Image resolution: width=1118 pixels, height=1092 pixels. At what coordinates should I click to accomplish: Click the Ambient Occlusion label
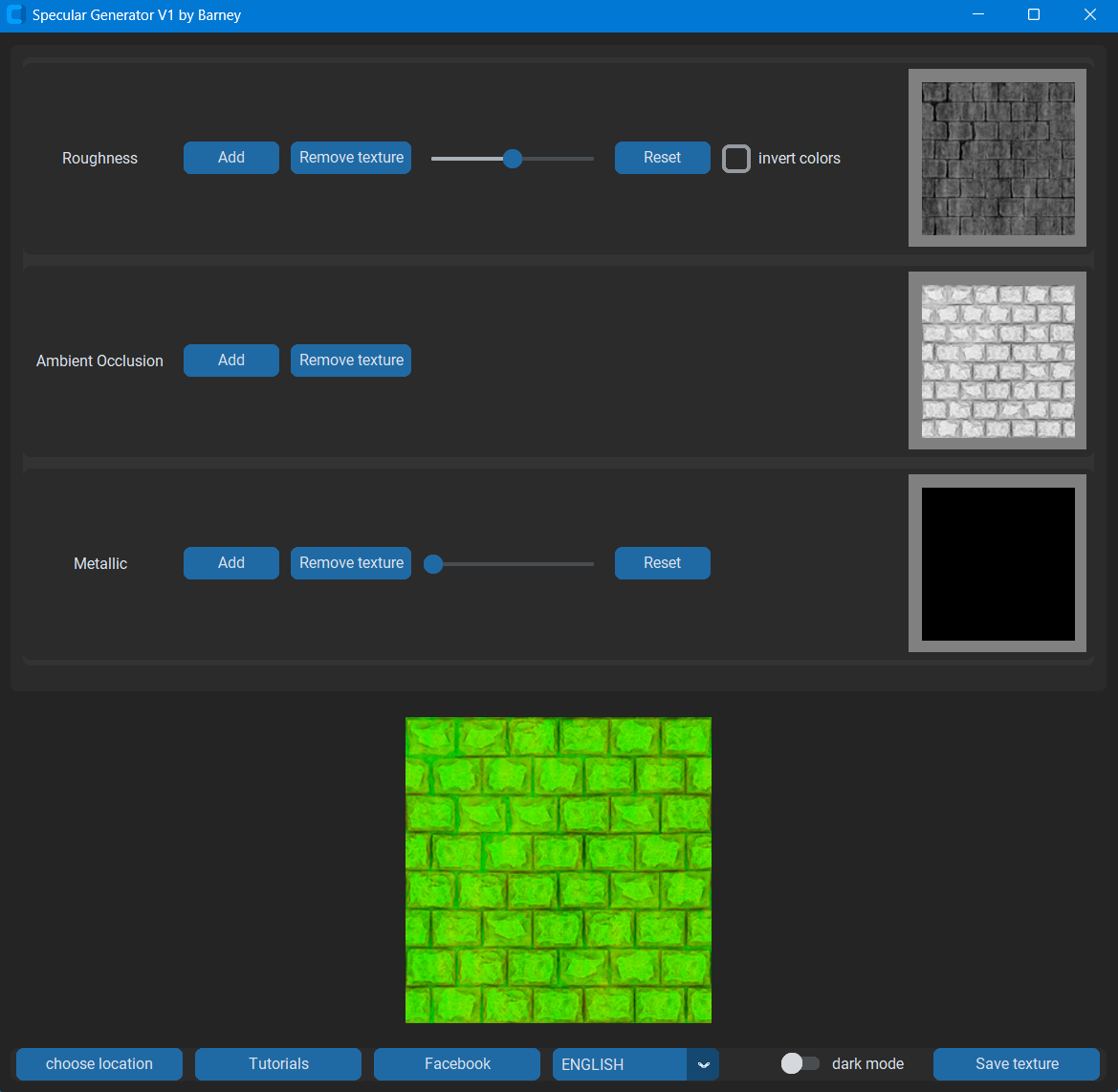point(99,360)
